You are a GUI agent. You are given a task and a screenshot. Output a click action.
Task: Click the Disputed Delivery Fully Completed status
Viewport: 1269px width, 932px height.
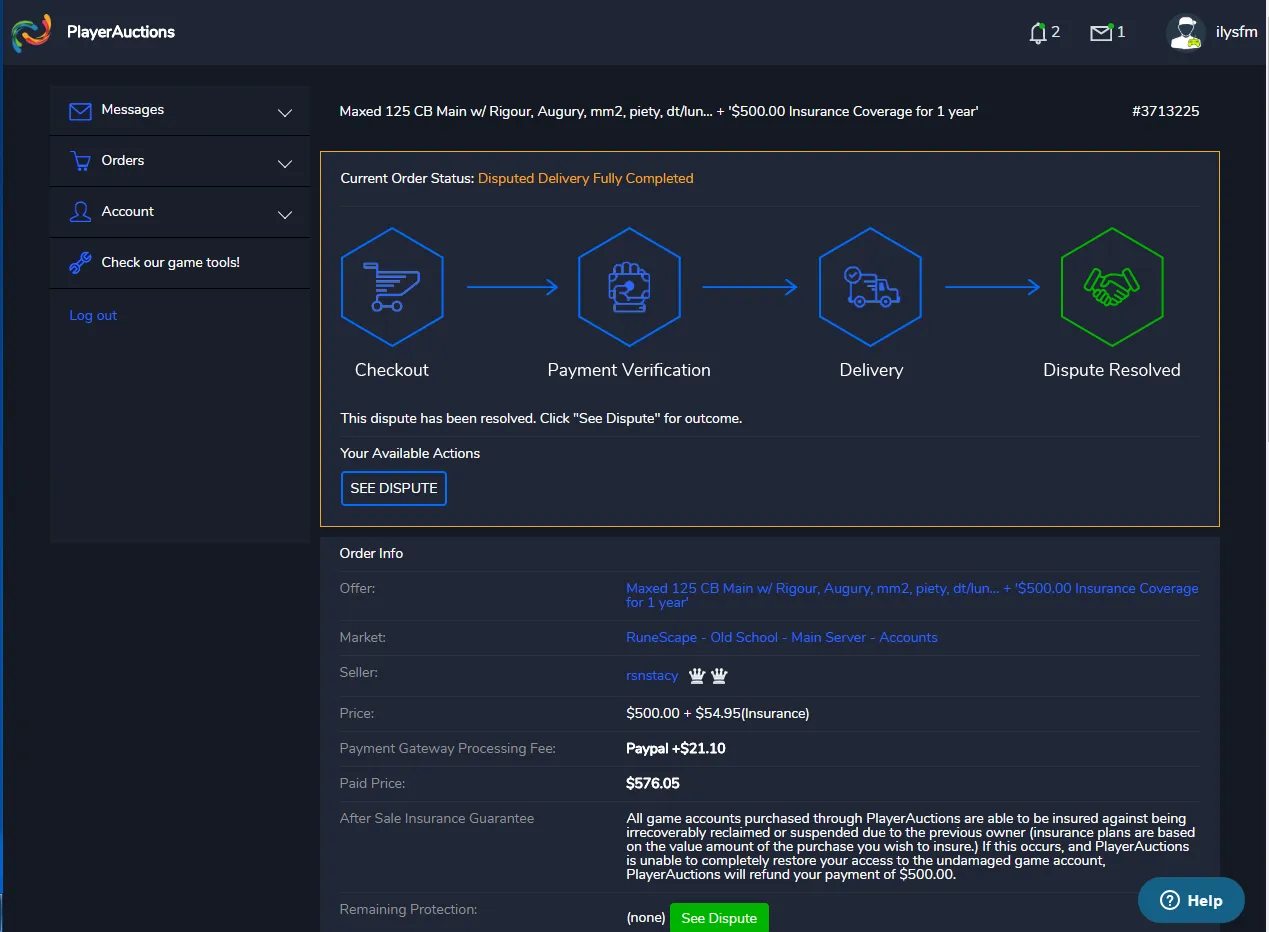tap(586, 178)
